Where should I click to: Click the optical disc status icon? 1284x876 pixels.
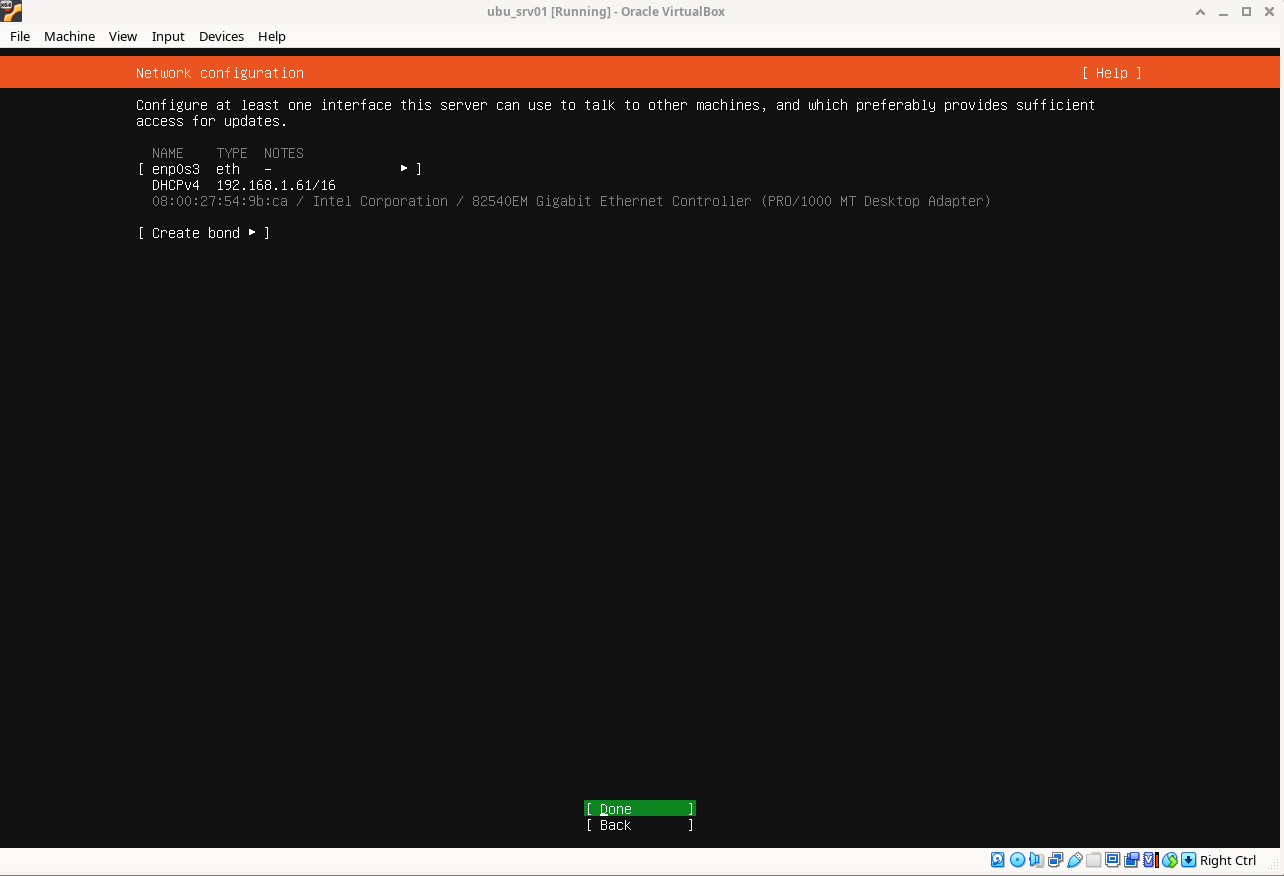coord(1017,860)
